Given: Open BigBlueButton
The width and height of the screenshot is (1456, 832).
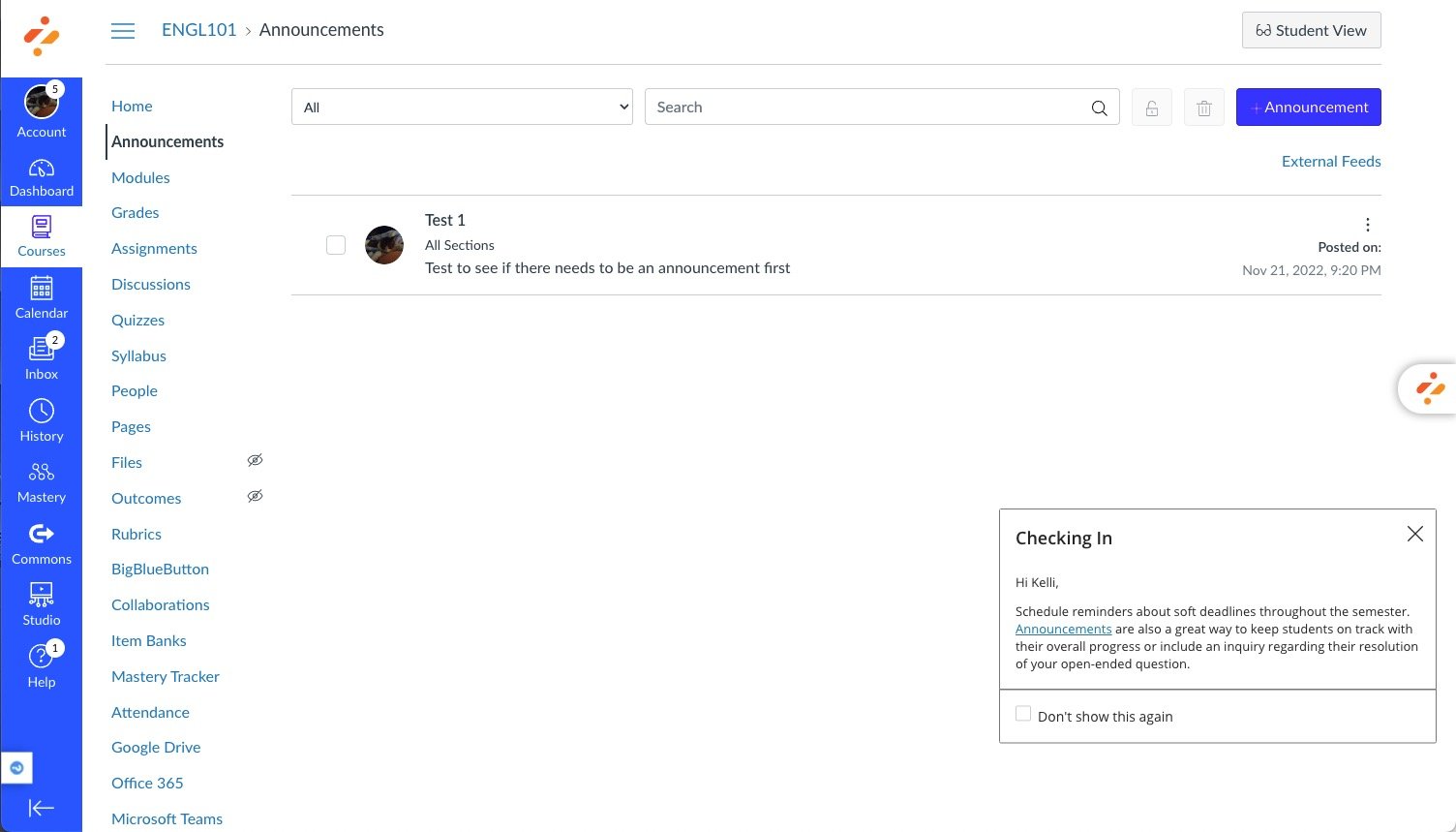Looking at the screenshot, I should pyautogui.click(x=160, y=570).
